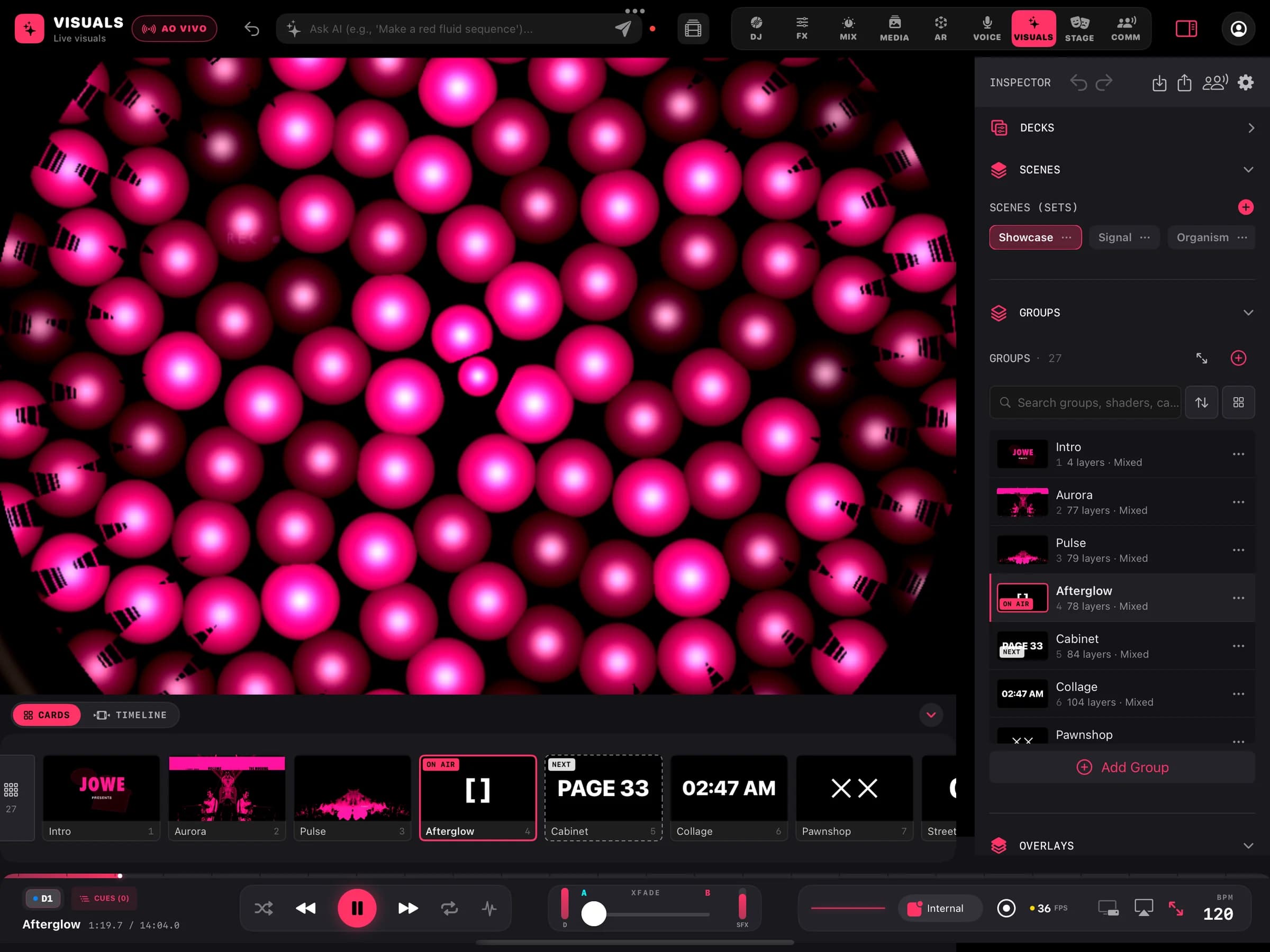1270x952 pixels.
Task: Select the Organism scene set
Action: 1210,237
